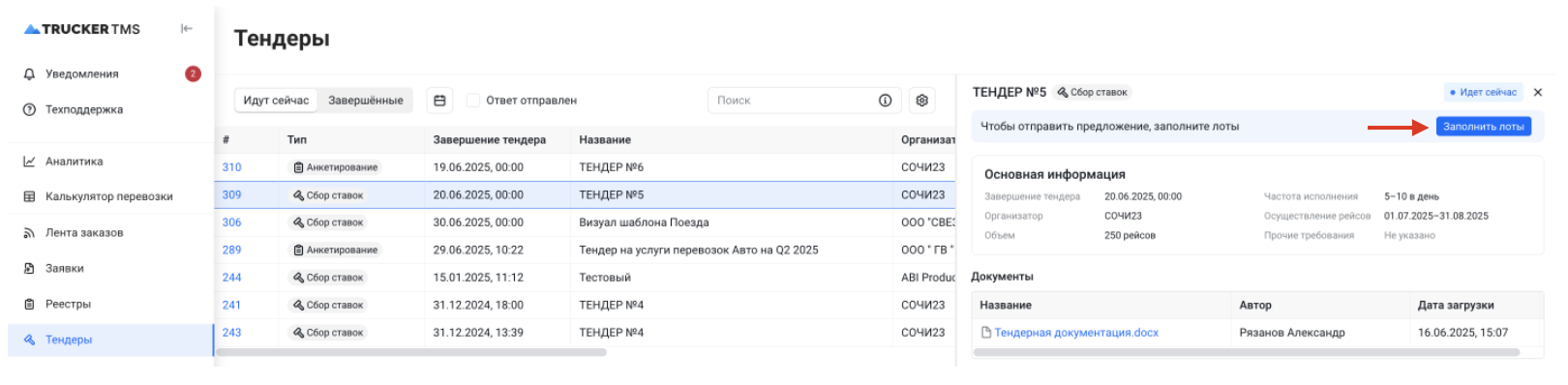The width and height of the screenshot is (1568, 385).
Task: Open the calendar date filter icon
Action: coord(439,101)
